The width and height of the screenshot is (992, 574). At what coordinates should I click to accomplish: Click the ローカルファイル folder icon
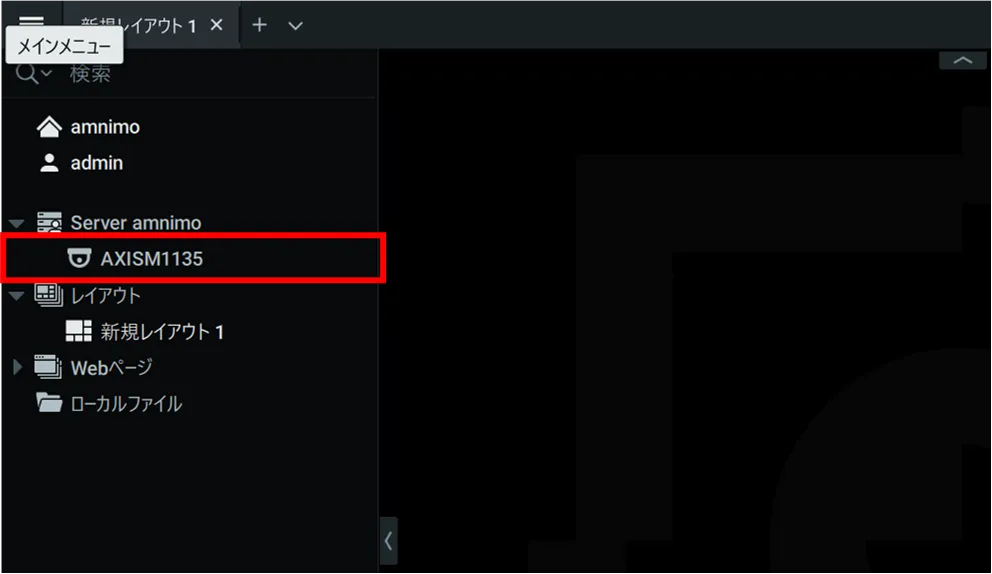[49, 403]
